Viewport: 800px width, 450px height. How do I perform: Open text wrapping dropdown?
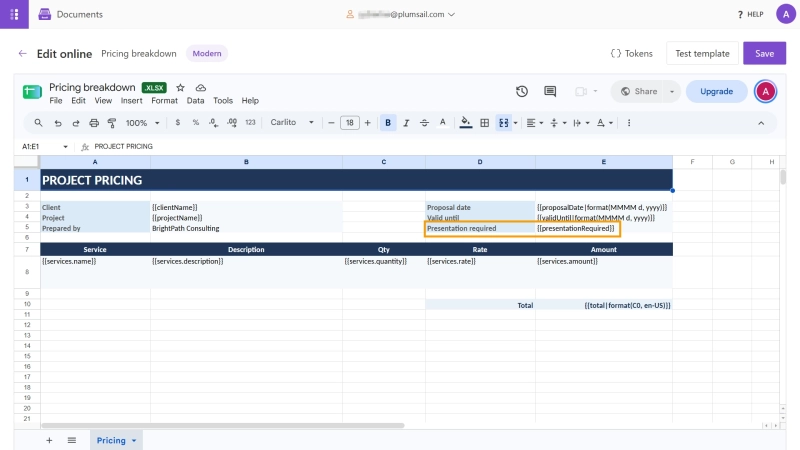point(581,123)
